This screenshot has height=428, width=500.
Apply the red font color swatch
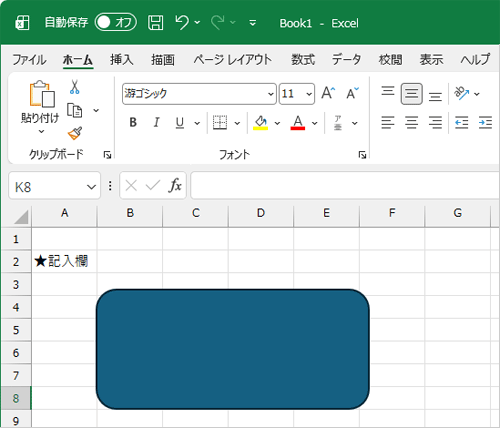(298, 123)
